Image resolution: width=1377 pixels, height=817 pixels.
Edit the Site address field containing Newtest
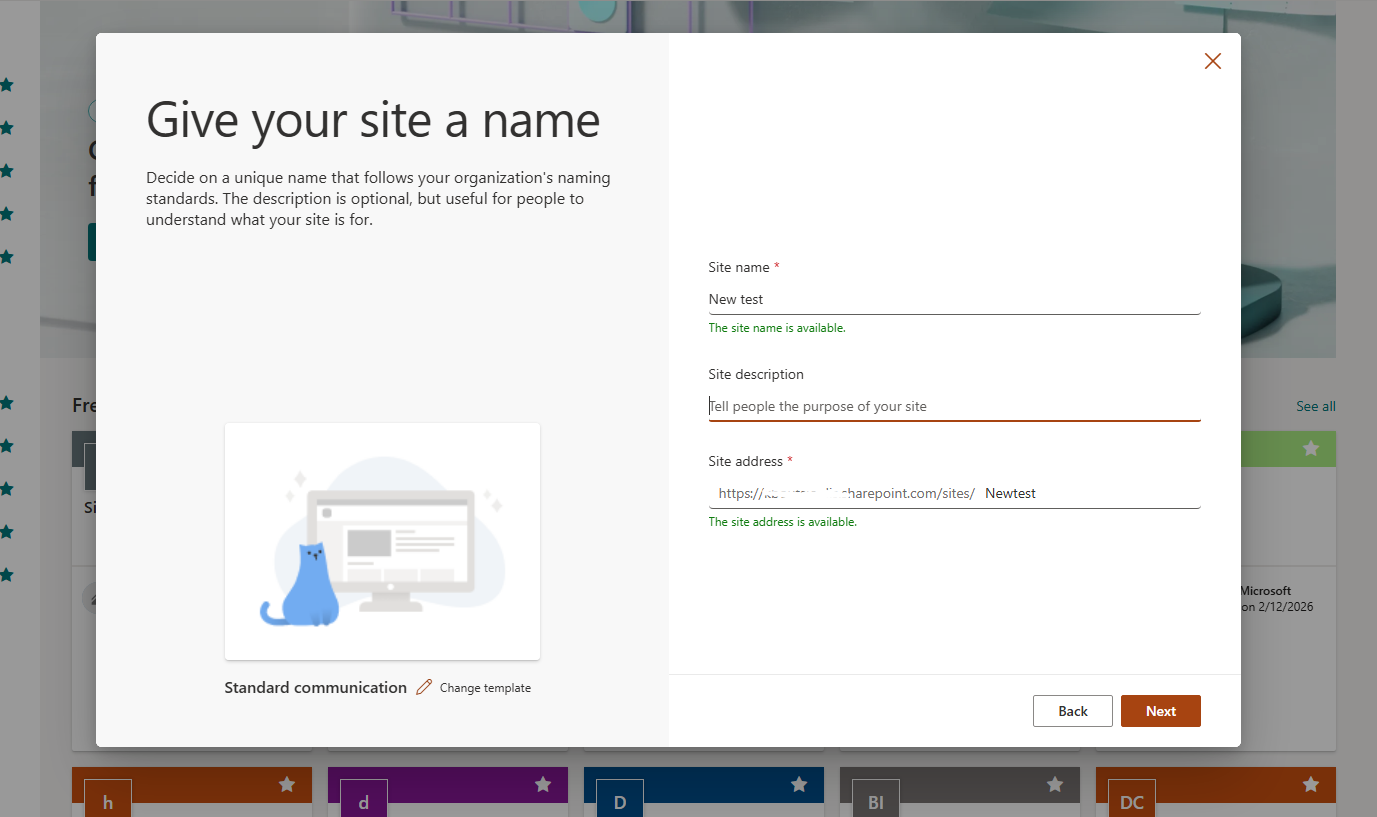[1090, 493]
